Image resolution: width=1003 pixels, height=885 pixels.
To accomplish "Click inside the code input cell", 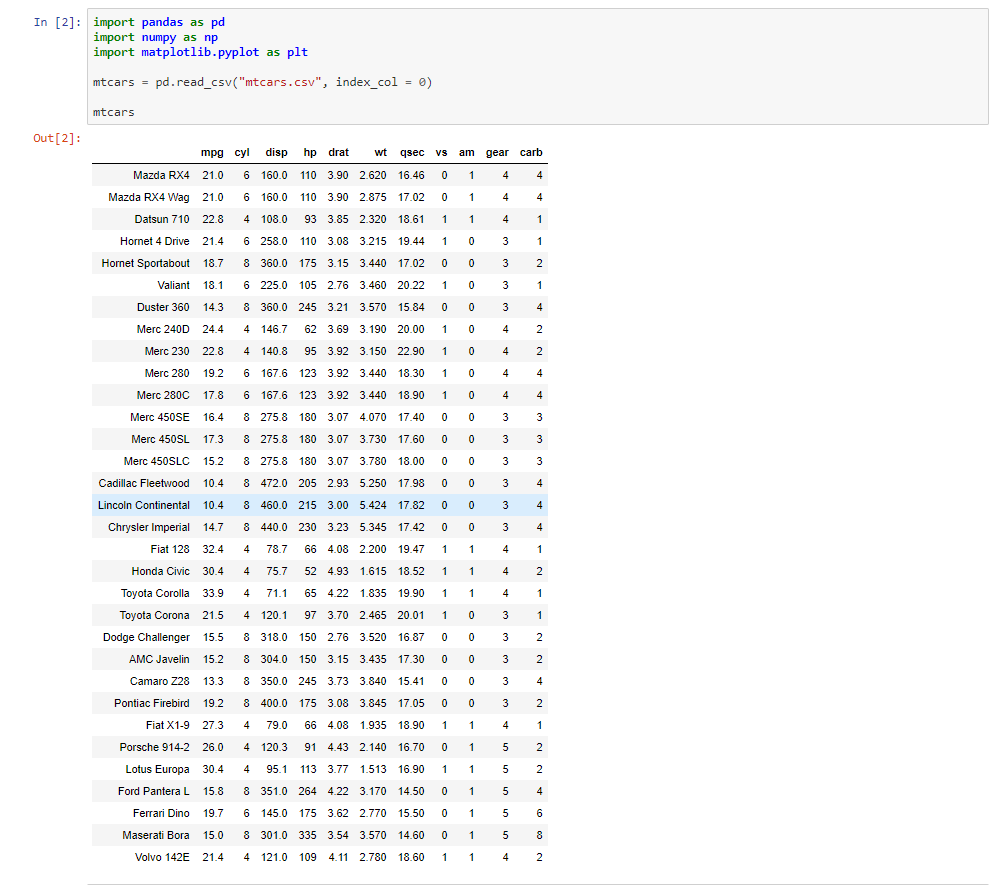I will (x=537, y=67).
